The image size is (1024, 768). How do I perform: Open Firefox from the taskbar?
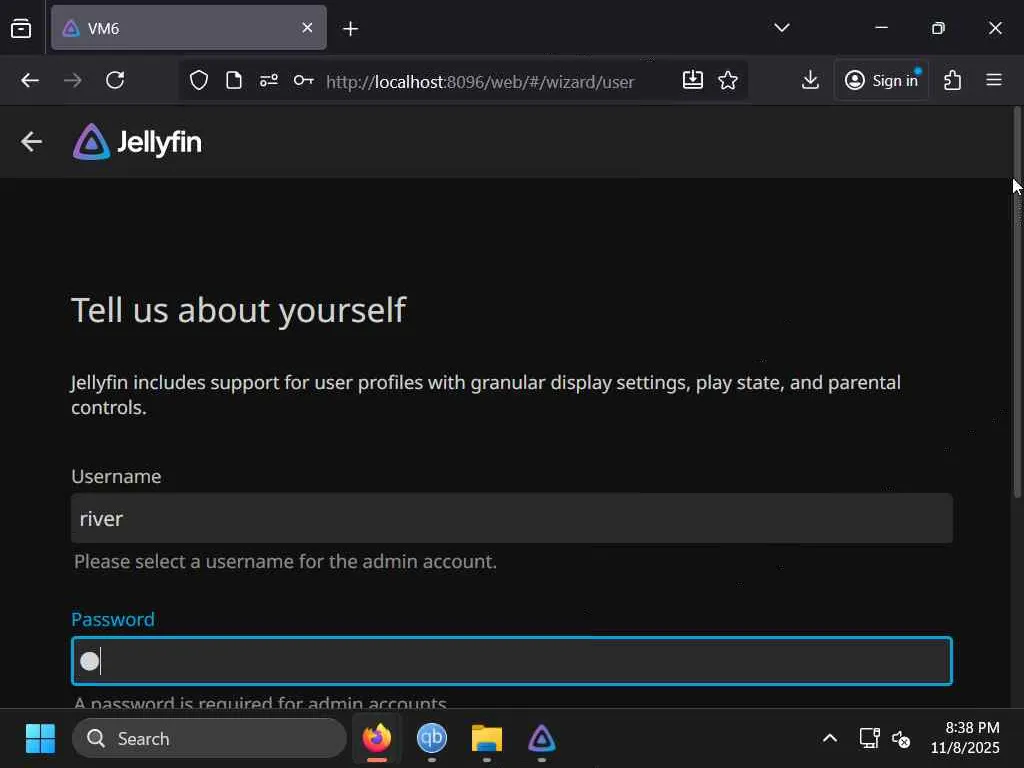point(377,739)
